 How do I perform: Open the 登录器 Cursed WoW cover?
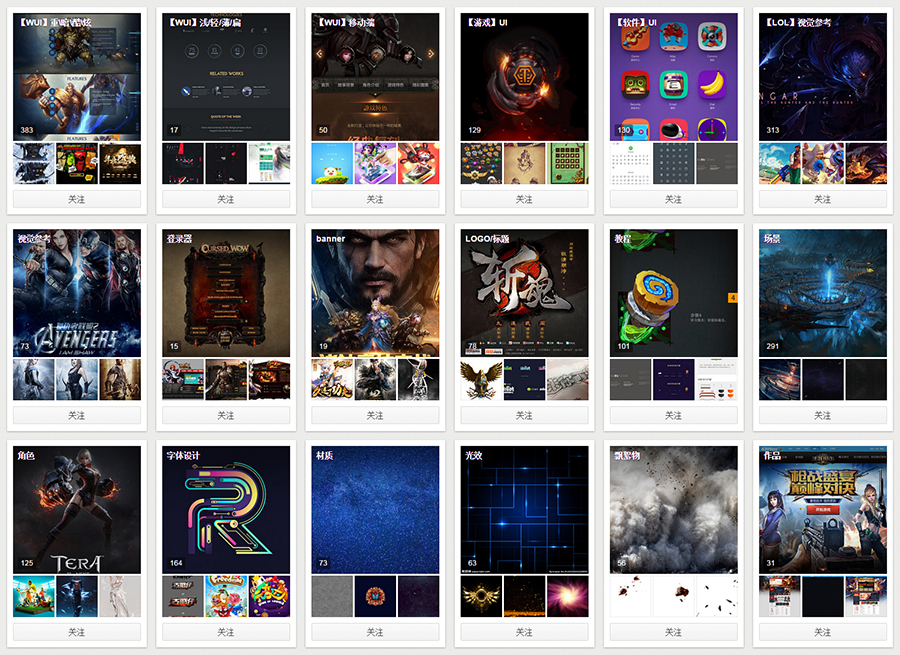(226, 293)
